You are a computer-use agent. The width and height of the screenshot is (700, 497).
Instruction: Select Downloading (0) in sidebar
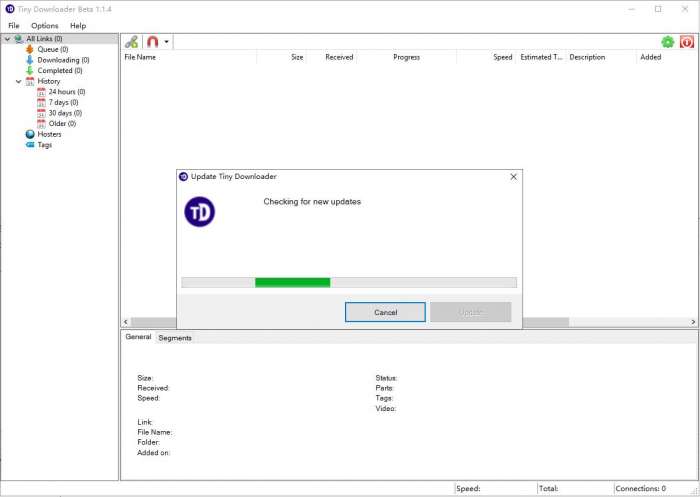click(63, 60)
